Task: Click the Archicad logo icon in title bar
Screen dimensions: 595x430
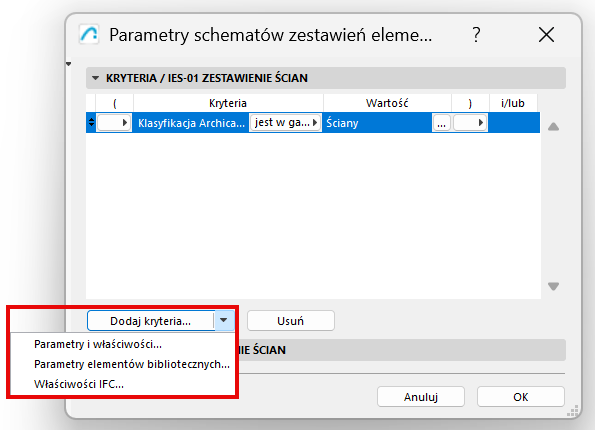Action: [89, 35]
